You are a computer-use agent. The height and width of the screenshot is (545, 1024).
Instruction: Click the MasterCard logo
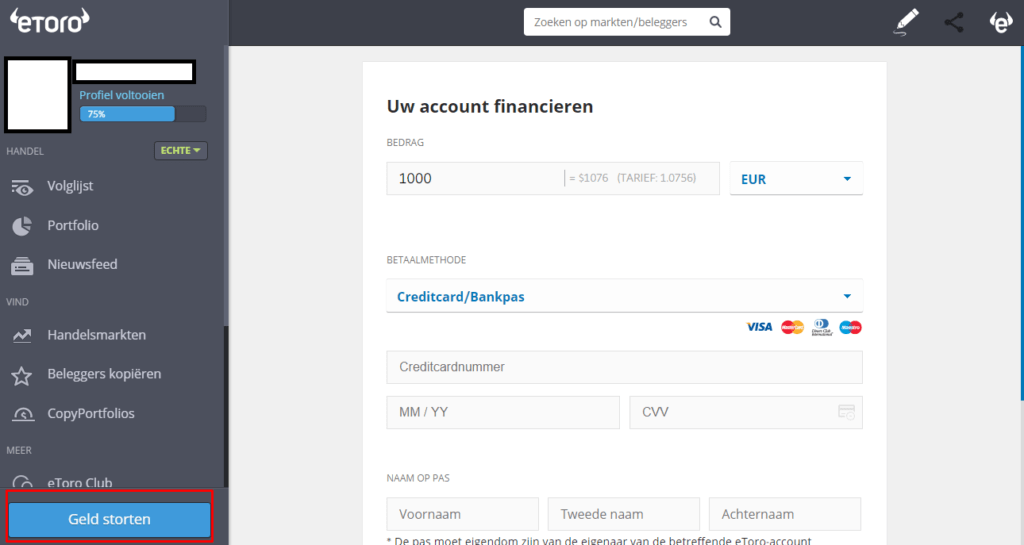pos(792,327)
